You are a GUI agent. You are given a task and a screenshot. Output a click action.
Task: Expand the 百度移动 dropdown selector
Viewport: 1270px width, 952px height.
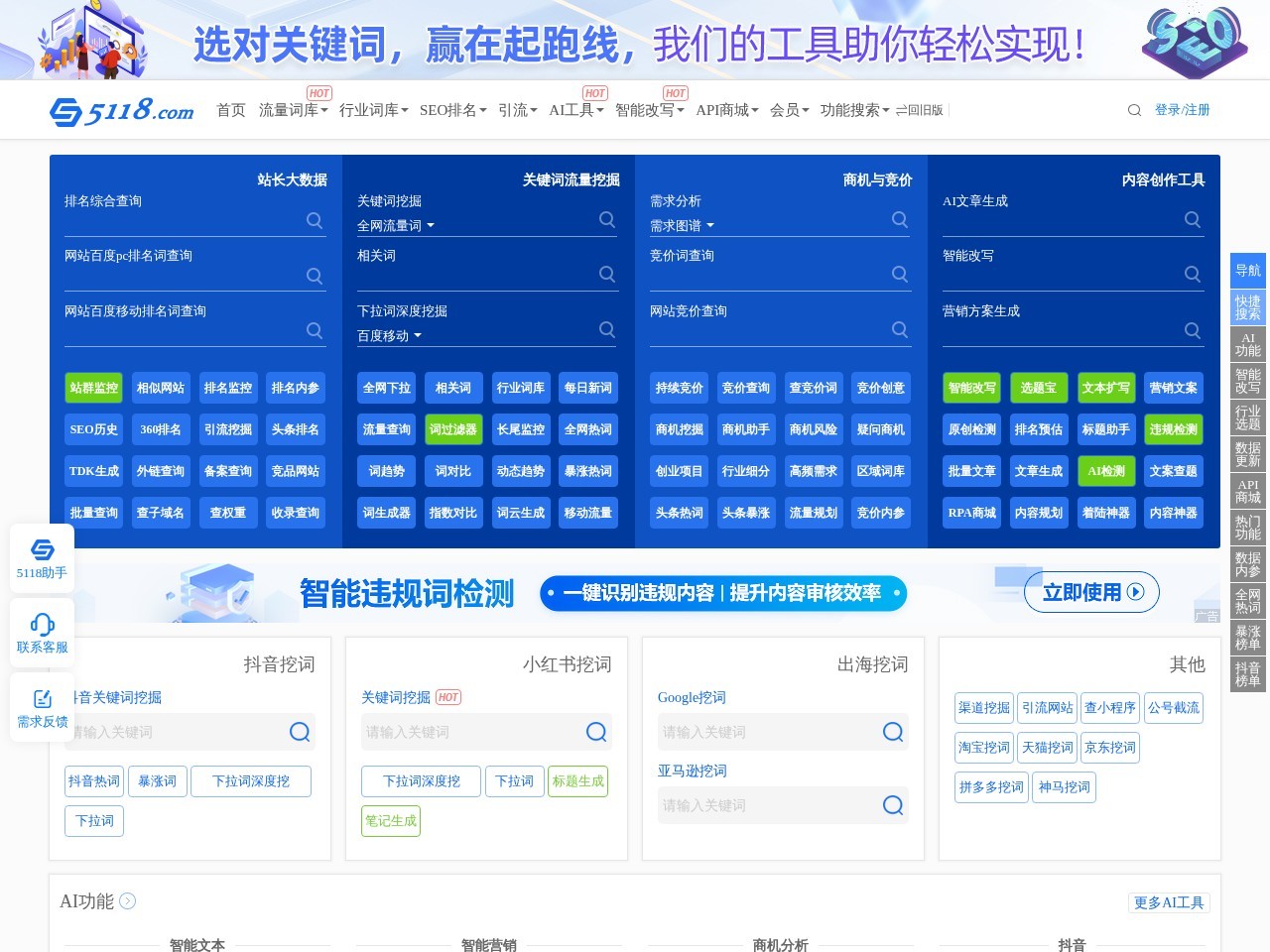389,336
